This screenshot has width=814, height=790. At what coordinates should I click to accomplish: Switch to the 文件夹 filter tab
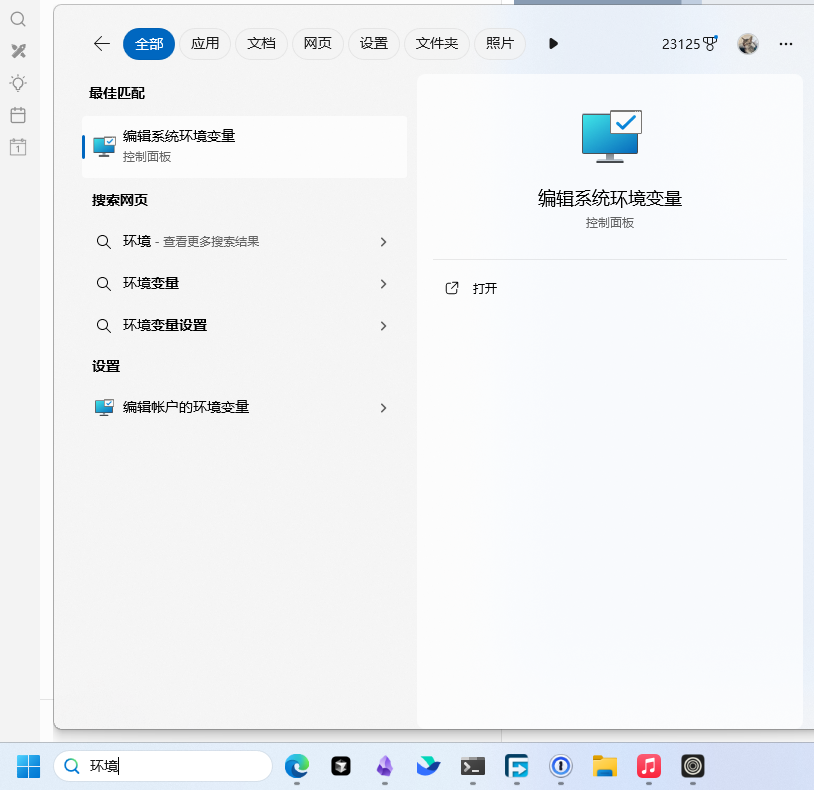pos(437,44)
